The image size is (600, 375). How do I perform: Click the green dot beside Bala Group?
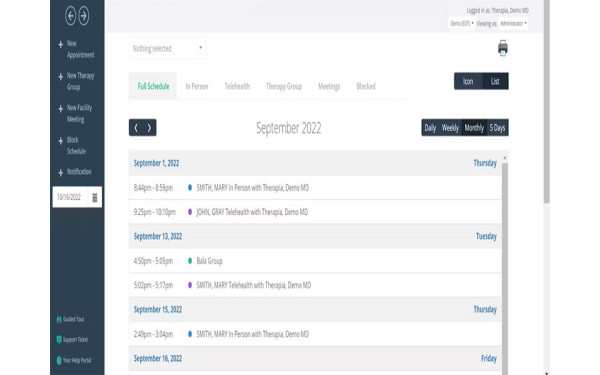point(190,261)
